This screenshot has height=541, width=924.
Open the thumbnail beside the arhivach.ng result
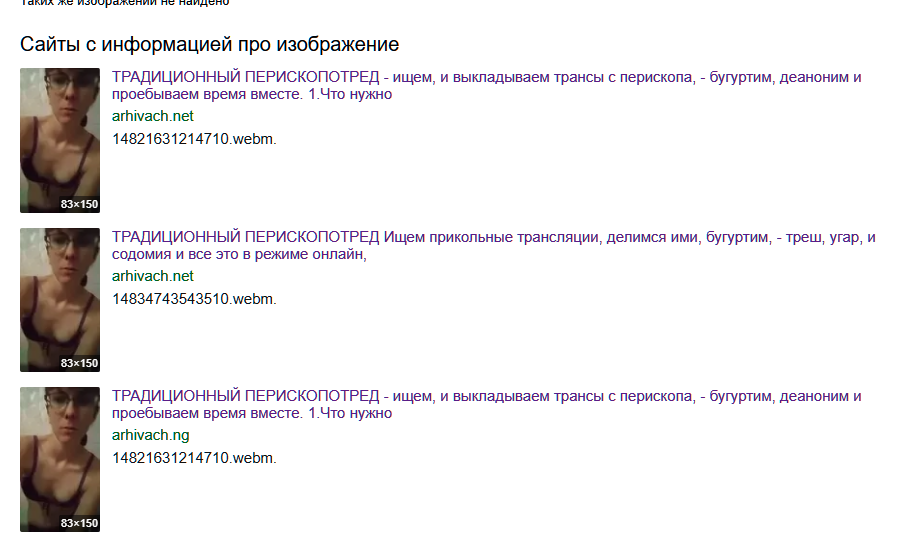tap(60, 460)
